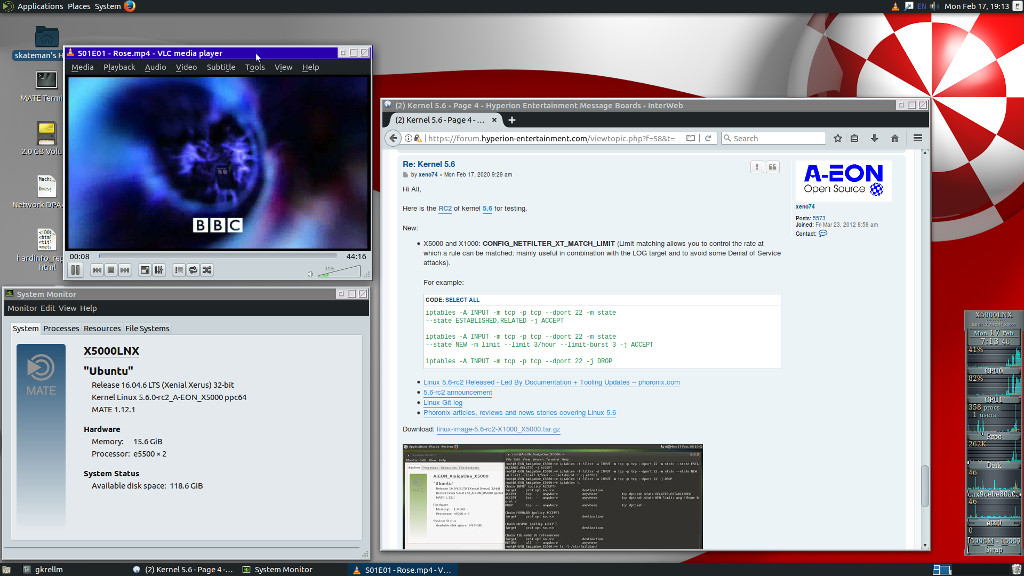Open Applications menu in top panel
1024x576 pixels.
pyautogui.click(x=40, y=7)
